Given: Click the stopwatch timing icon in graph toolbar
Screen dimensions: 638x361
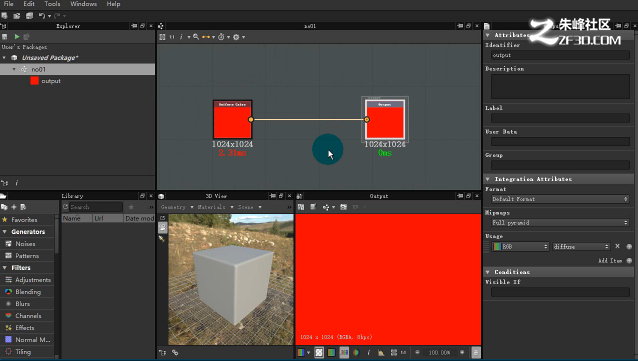Looking at the screenshot, I should [x=221, y=37].
